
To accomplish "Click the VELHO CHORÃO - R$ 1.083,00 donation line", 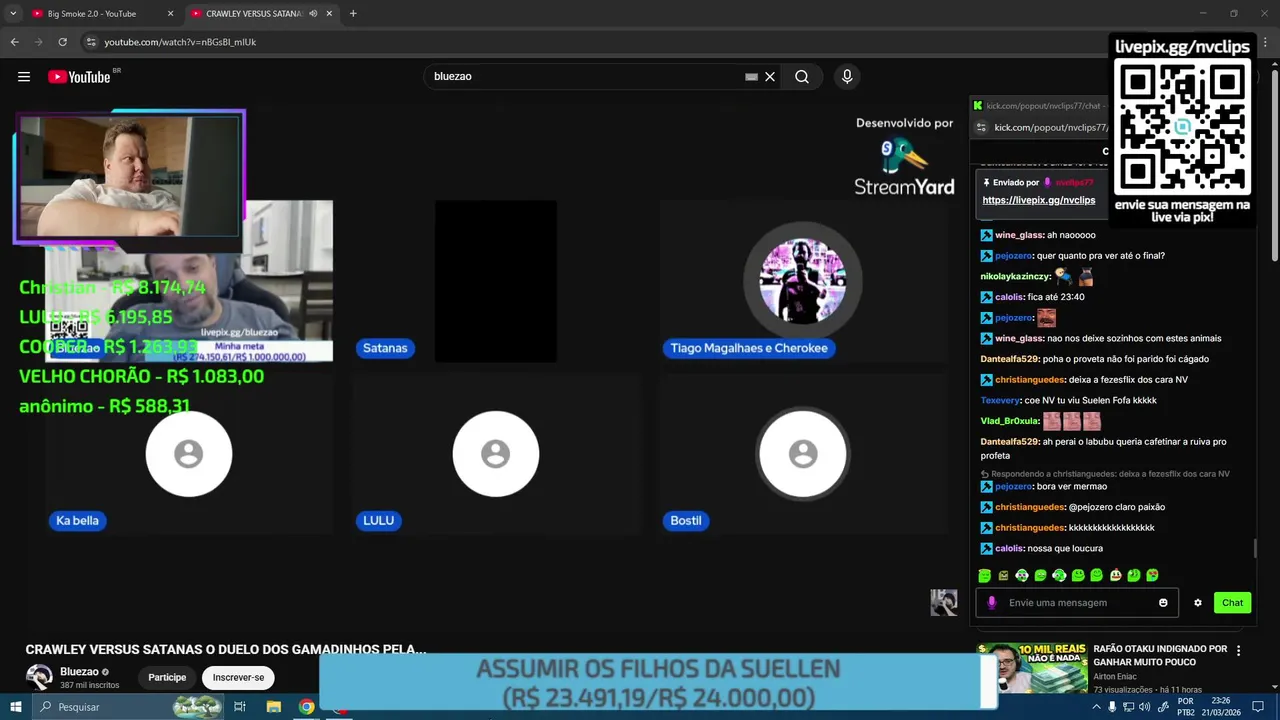I will (x=141, y=377).
